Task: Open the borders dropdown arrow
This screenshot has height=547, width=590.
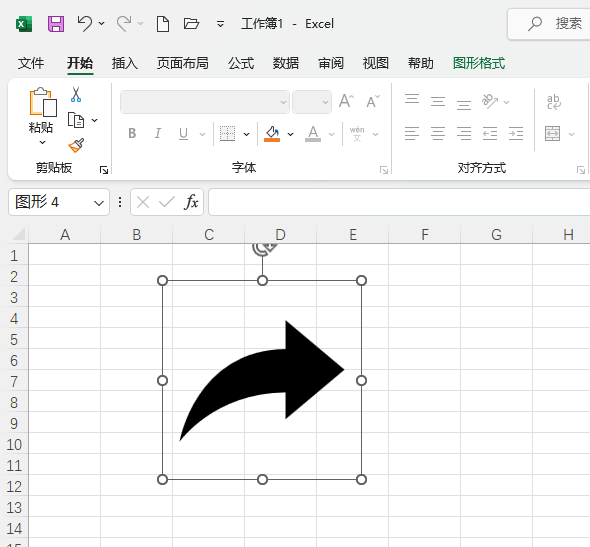Action: (x=246, y=134)
